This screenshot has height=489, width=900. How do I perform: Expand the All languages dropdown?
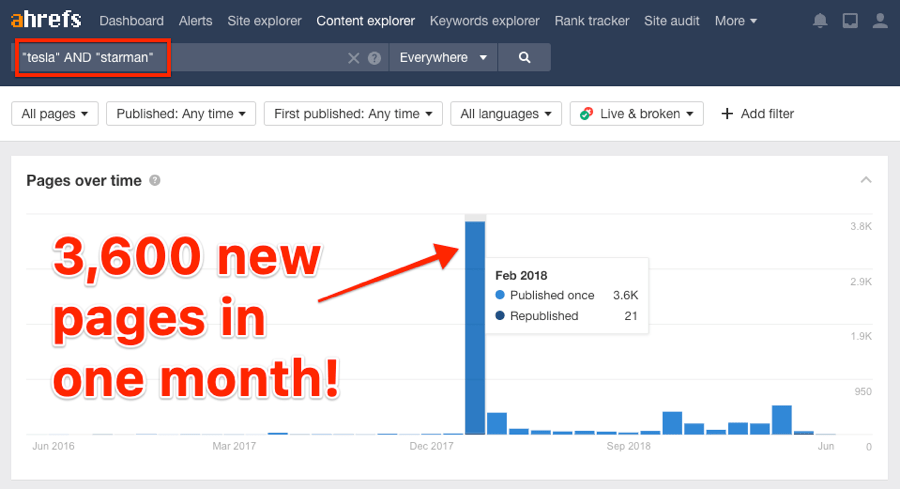tap(505, 114)
